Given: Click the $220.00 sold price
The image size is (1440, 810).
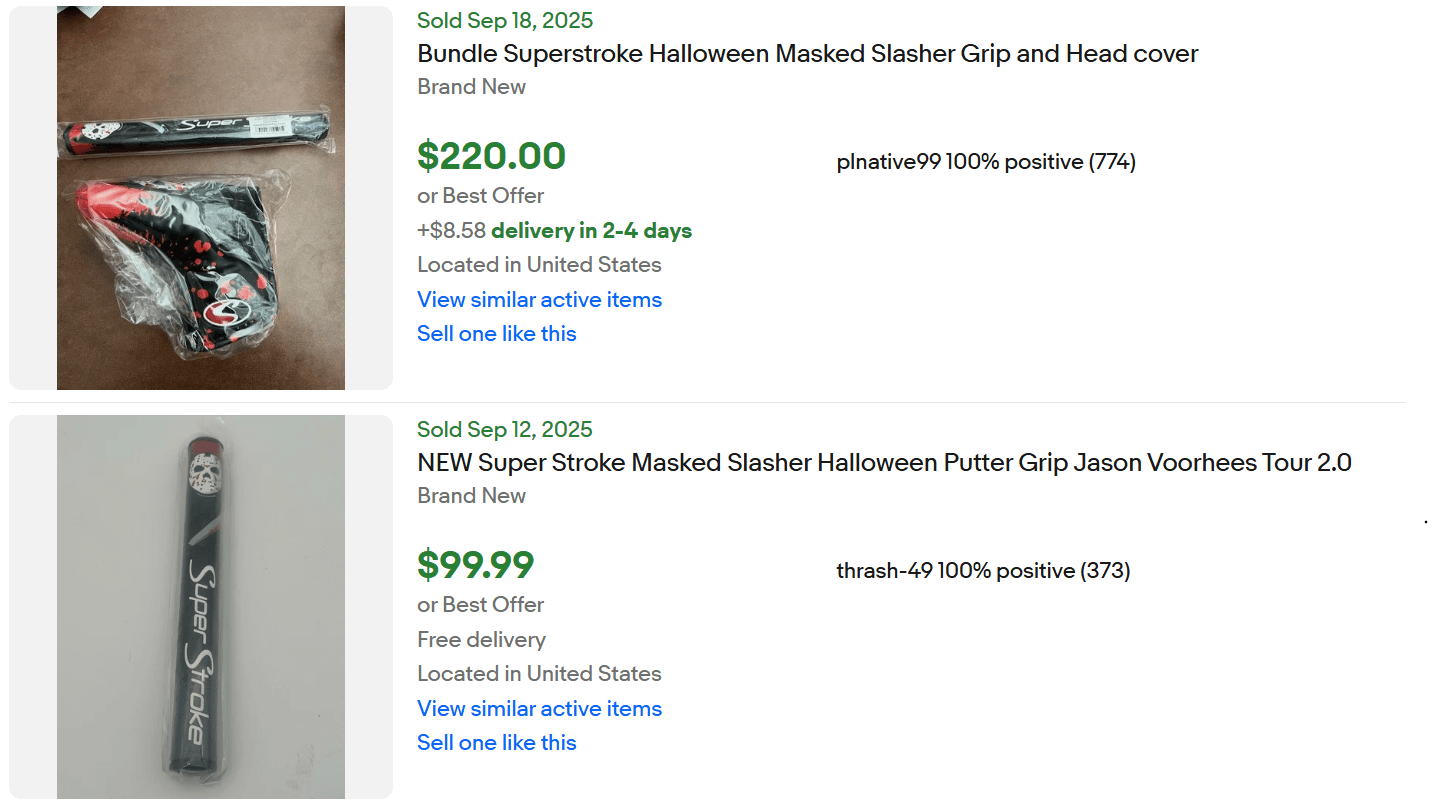Looking at the screenshot, I should (x=491, y=156).
